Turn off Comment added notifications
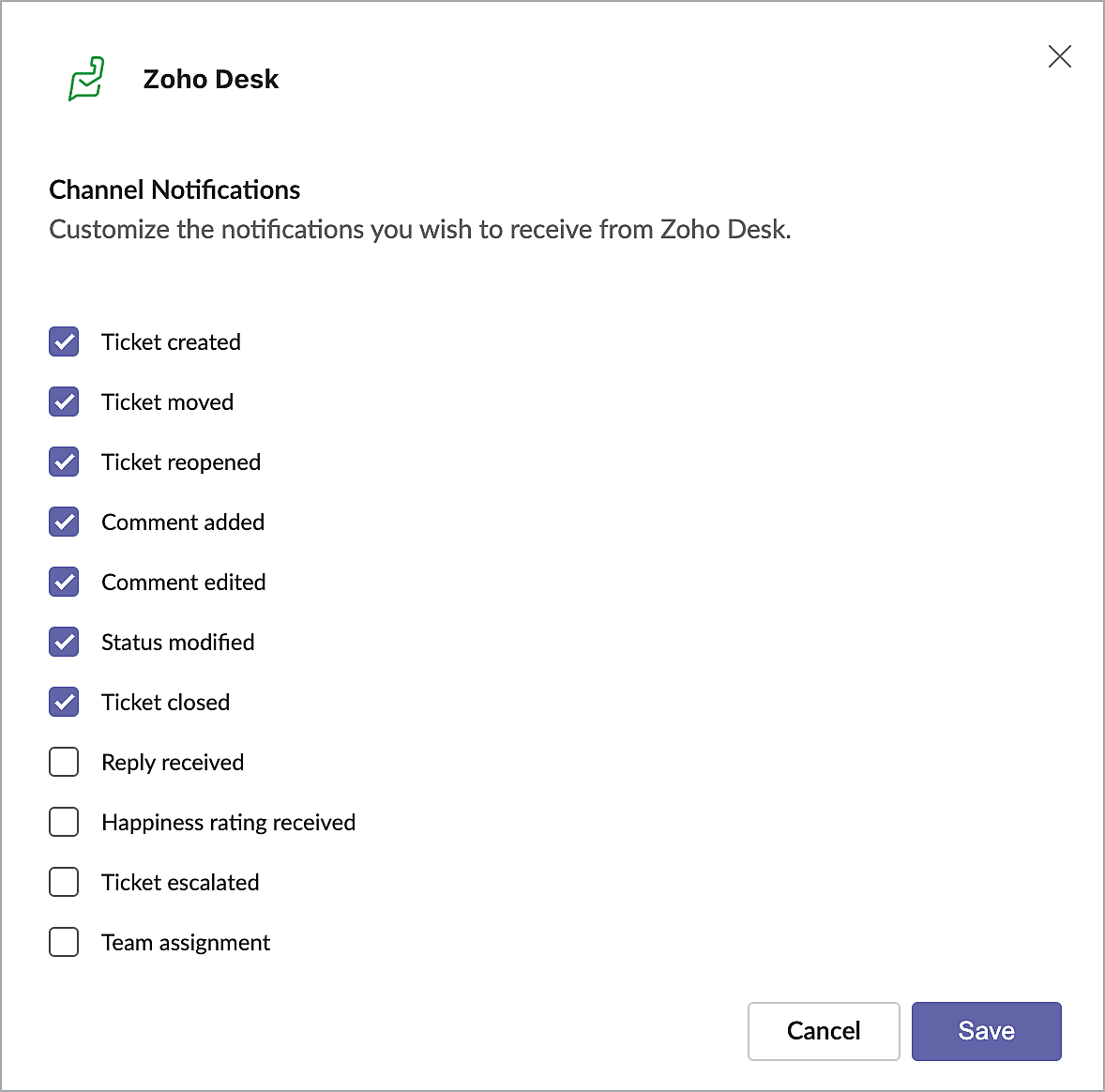The width and height of the screenshot is (1105, 1092). click(x=64, y=523)
